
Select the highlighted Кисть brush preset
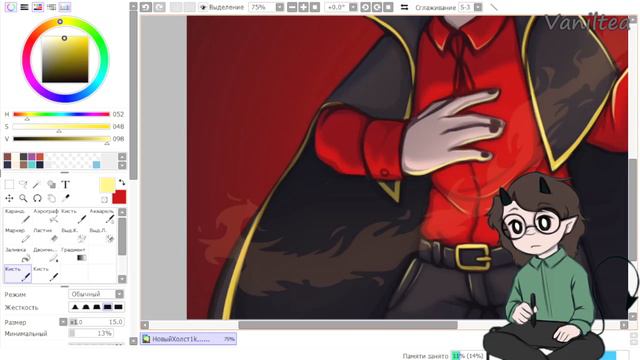pyautogui.click(x=18, y=273)
